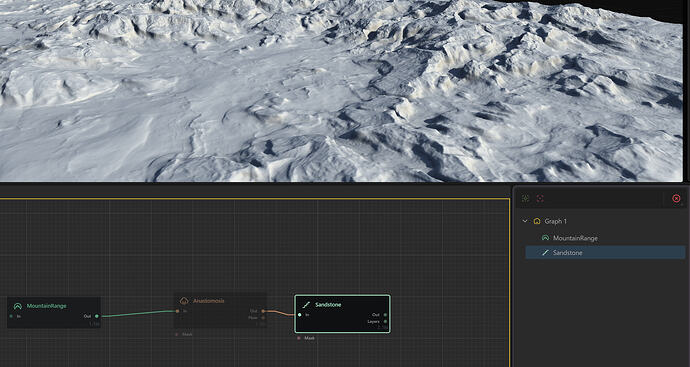Image resolution: width=690 pixels, height=367 pixels.
Task: Click the yellow Graph 1 icon in the tree
Action: (537, 221)
